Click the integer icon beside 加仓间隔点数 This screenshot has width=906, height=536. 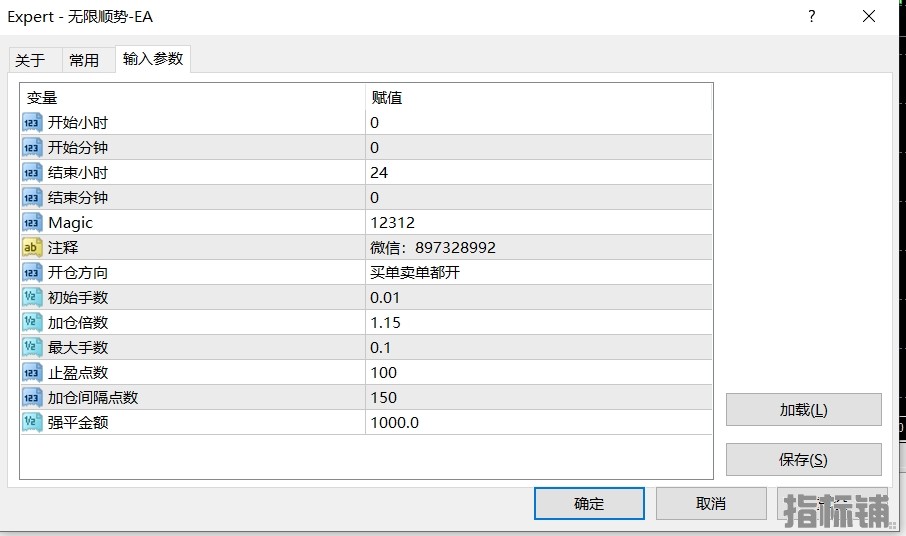[x=32, y=397]
